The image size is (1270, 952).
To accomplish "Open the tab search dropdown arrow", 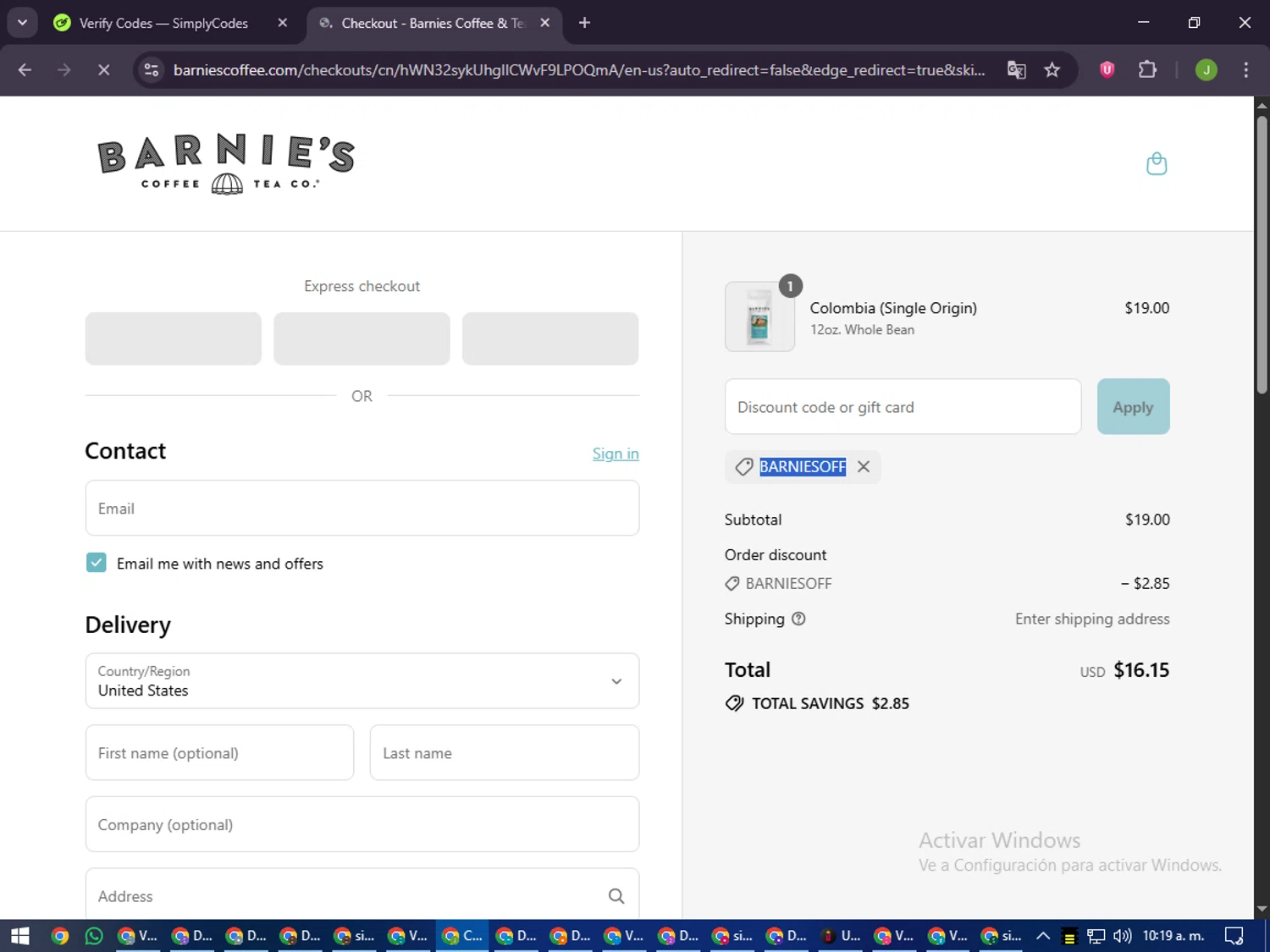I will point(22,23).
